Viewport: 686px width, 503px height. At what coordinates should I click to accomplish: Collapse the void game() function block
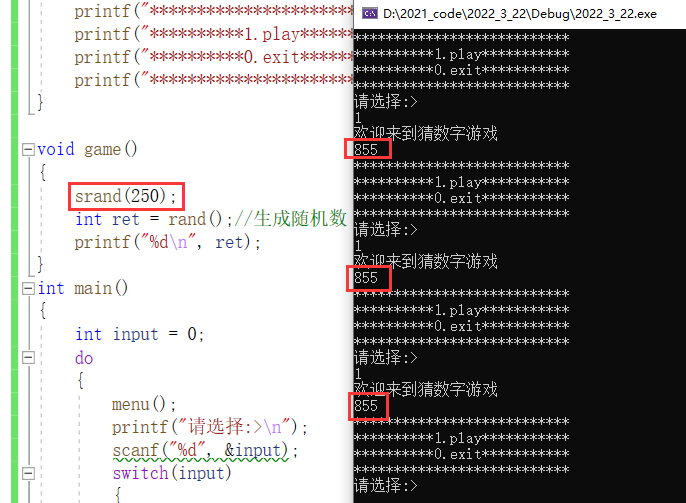(x=28, y=150)
